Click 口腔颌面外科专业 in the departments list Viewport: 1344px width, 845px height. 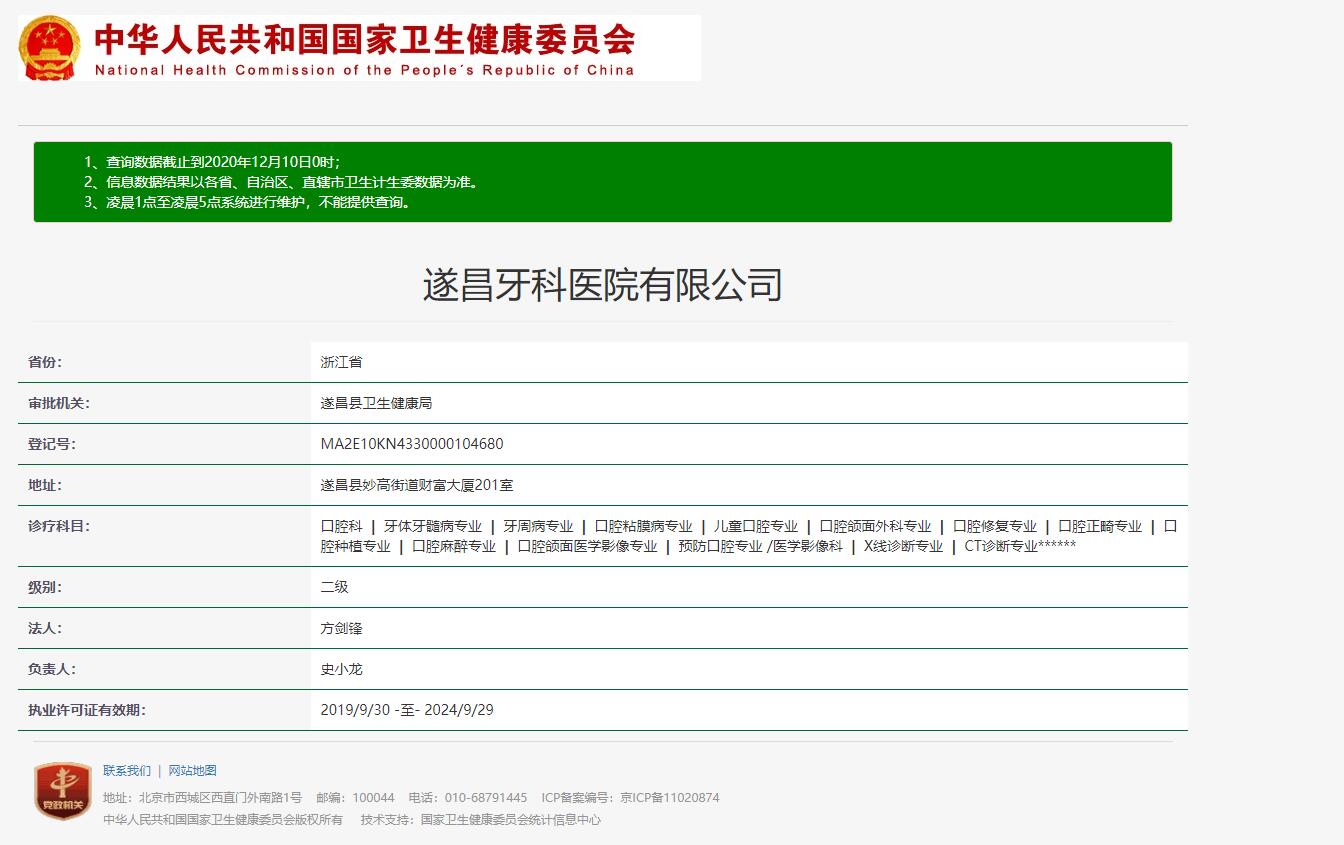click(x=875, y=527)
